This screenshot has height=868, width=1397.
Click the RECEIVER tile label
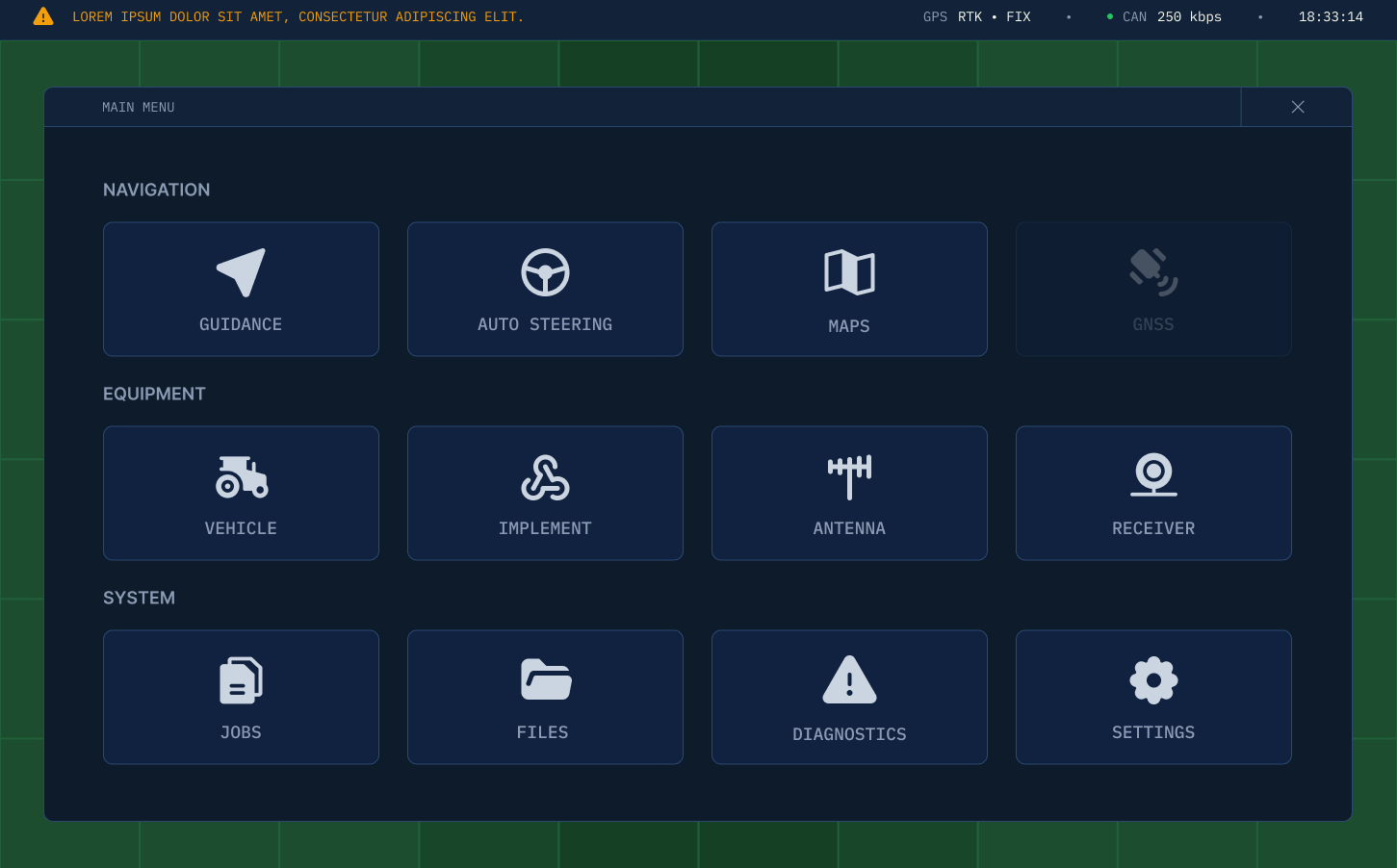(1153, 528)
